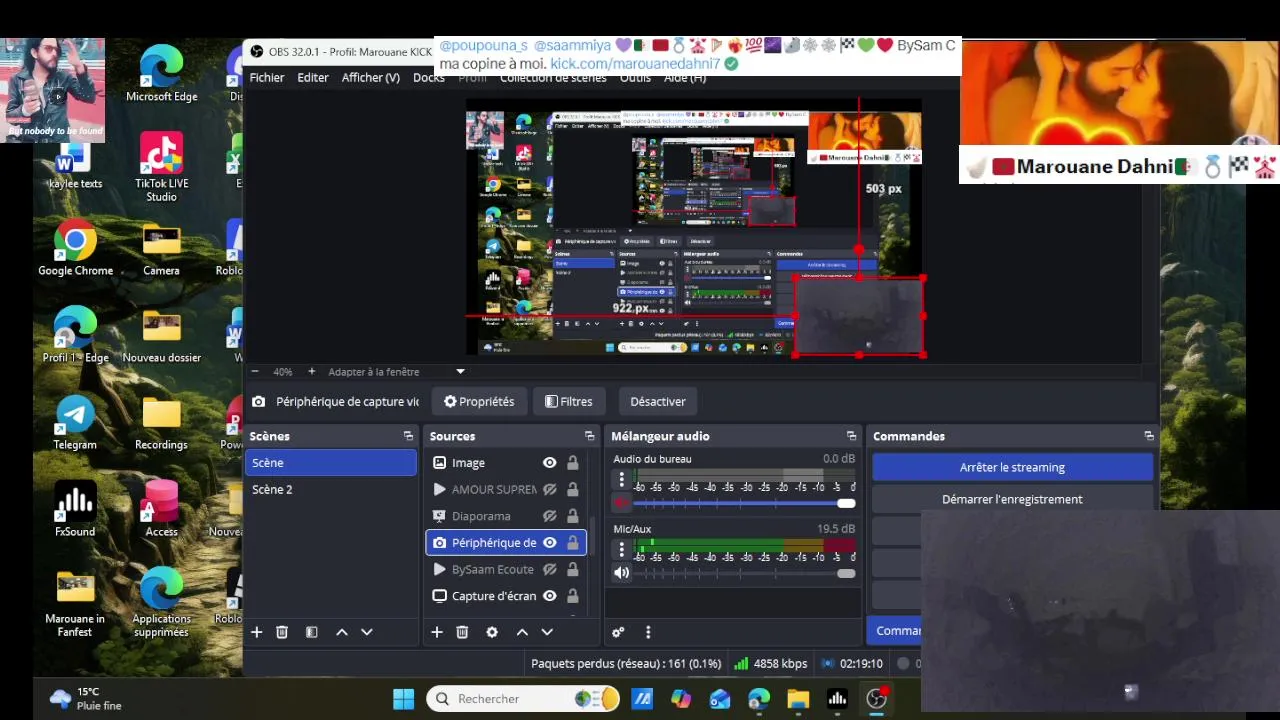Open source properties gear icon
Viewport: 1280px width, 720px height.
491,632
